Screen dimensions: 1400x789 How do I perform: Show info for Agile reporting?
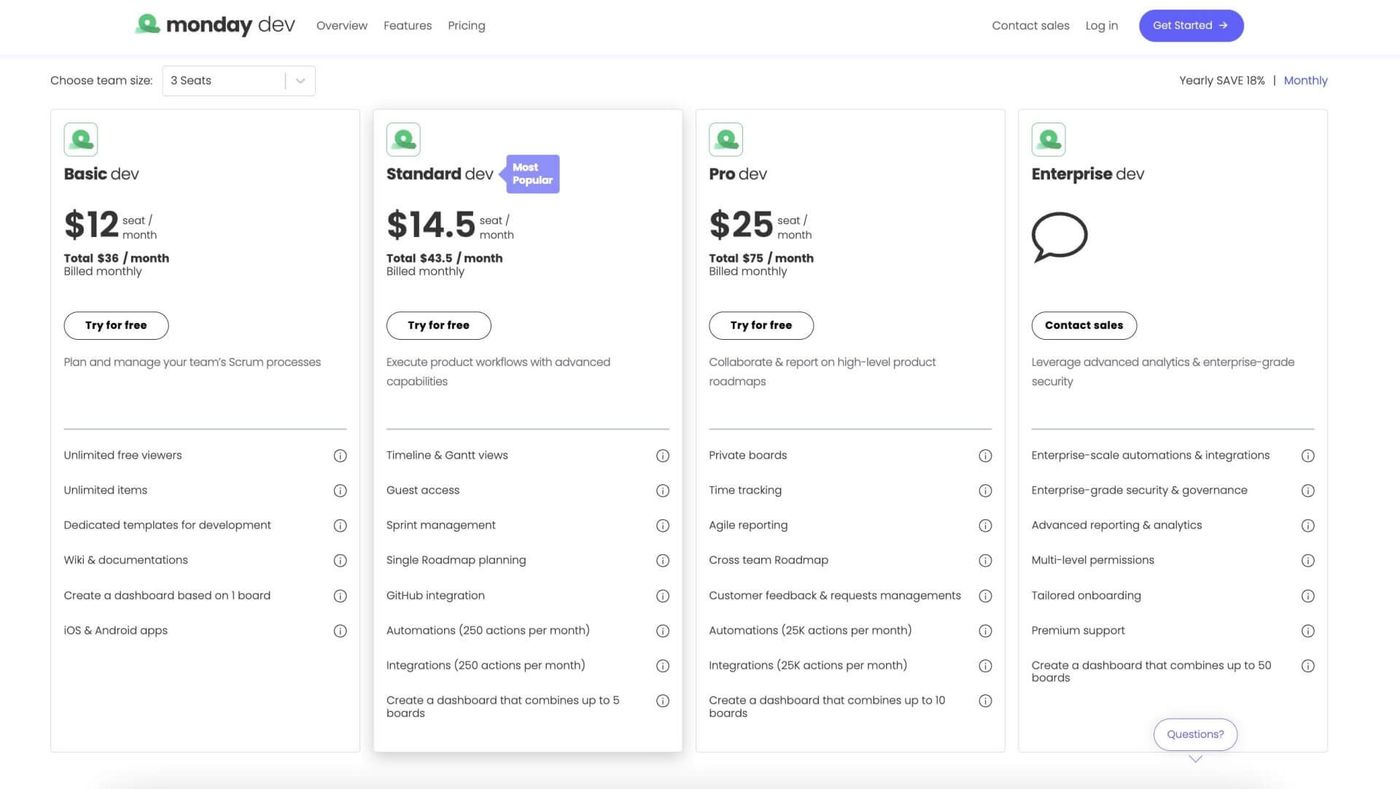[985, 526]
